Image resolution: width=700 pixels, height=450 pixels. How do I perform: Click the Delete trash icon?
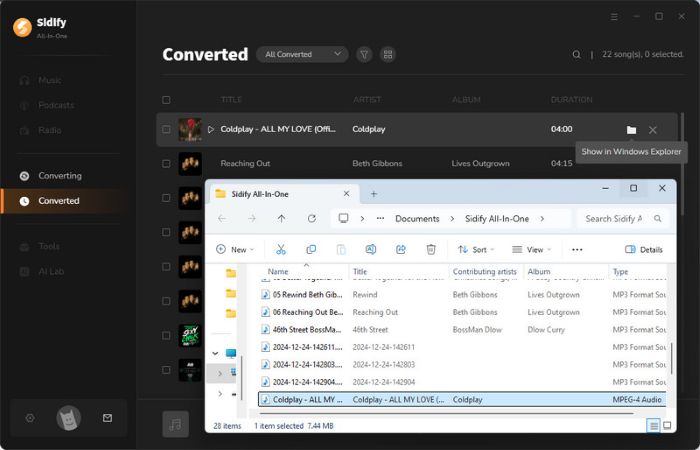(x=431, y=250)
